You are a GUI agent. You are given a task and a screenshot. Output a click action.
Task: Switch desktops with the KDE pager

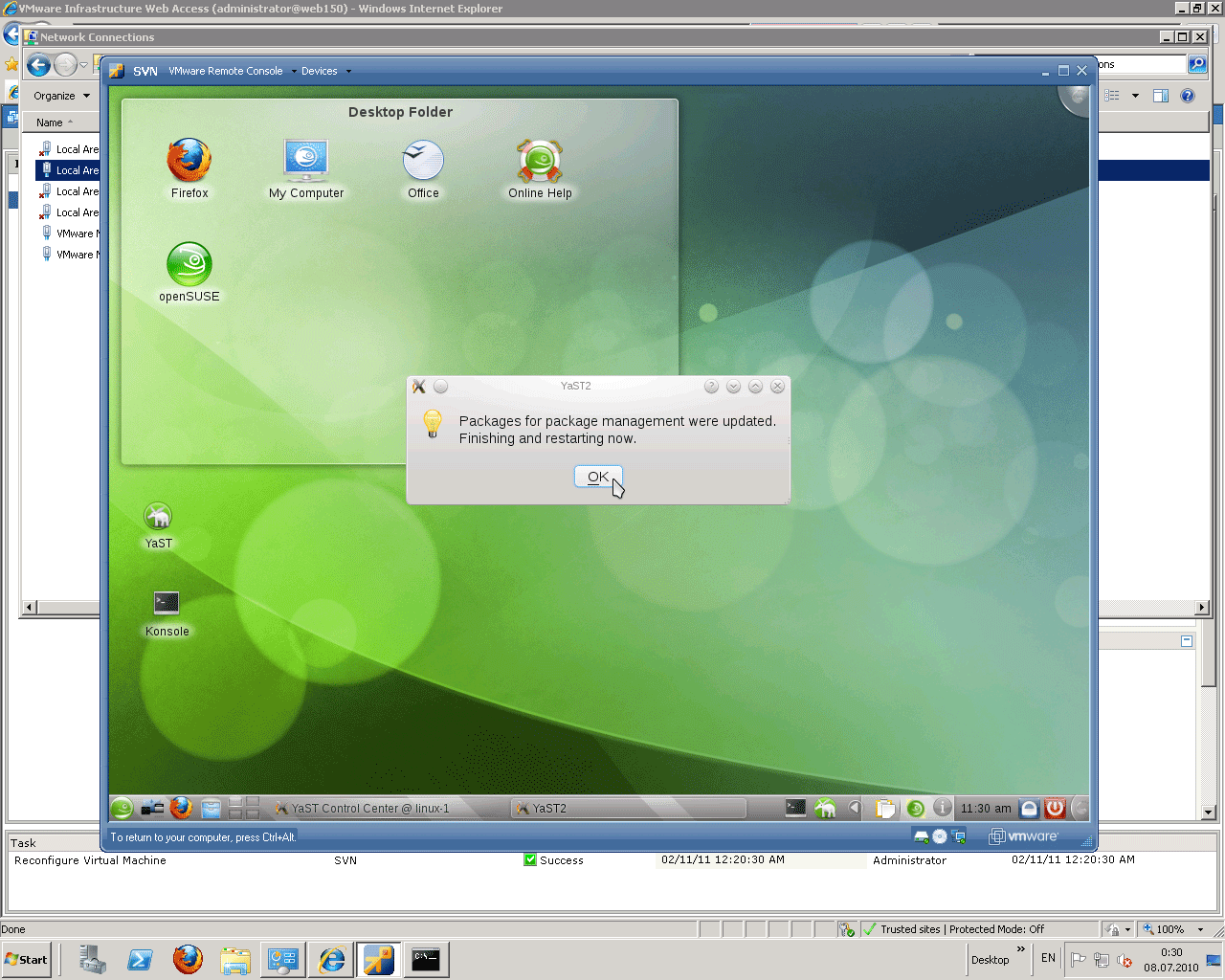pyautogui.click(x=244, y=809)
